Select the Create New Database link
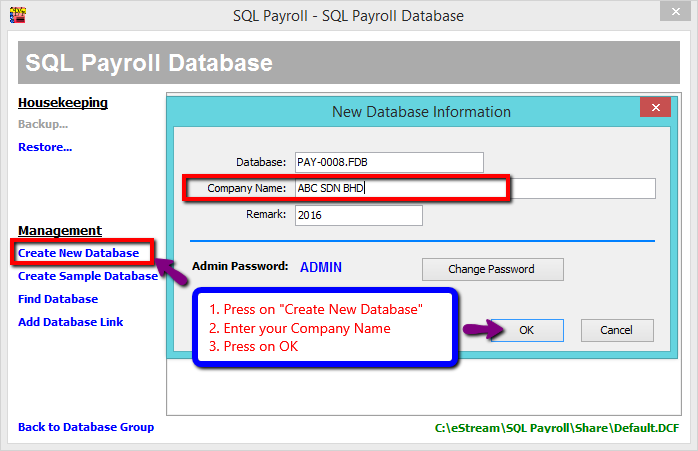The image size is (698, 451). click(78, 253)
